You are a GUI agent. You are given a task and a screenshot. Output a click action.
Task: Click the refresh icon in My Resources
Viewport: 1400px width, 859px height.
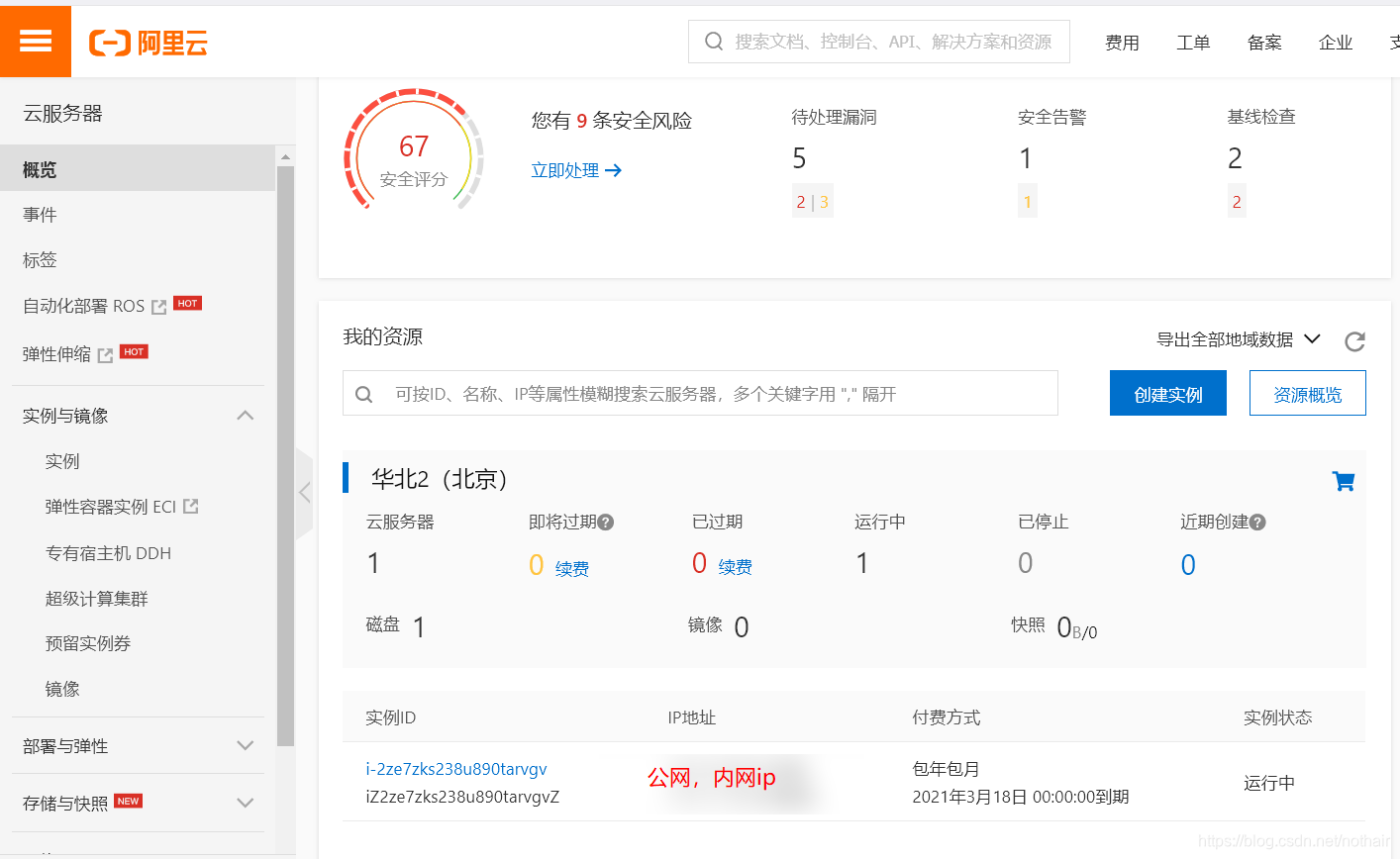[1354, 341]
